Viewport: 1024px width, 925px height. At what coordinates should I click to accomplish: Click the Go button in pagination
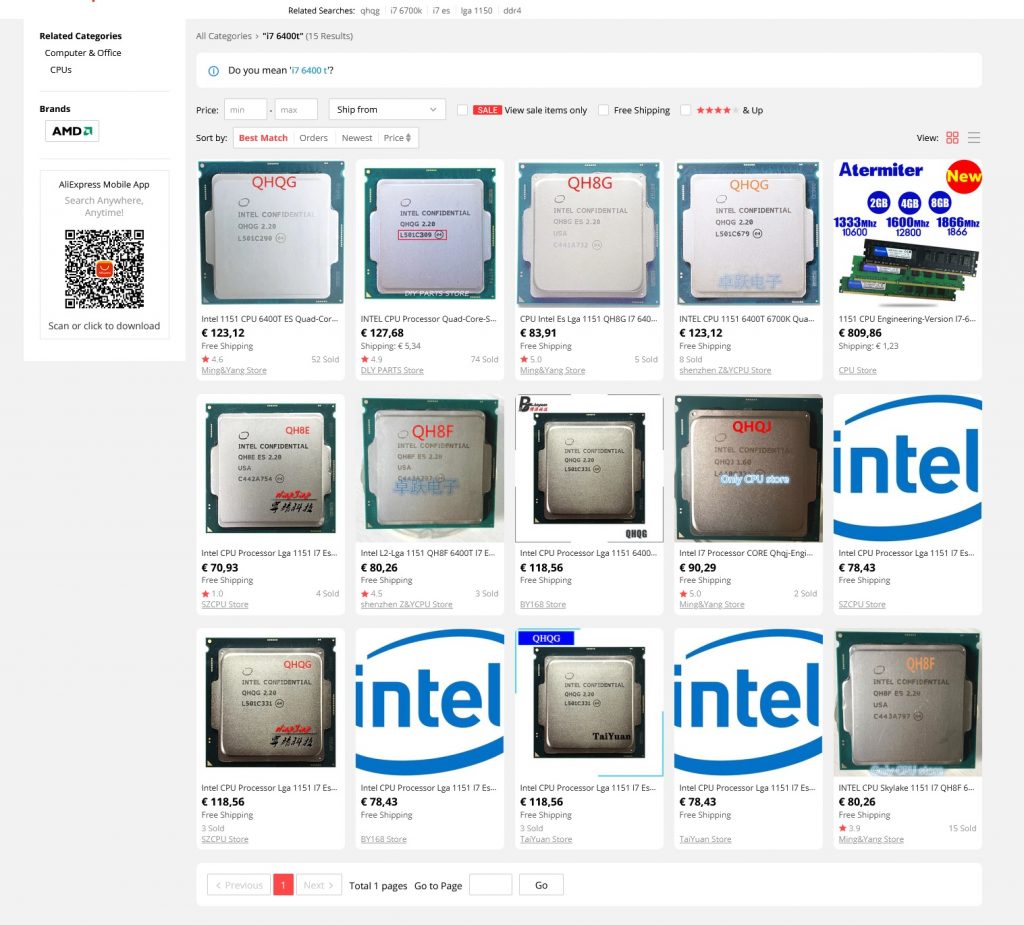[541, 884]
